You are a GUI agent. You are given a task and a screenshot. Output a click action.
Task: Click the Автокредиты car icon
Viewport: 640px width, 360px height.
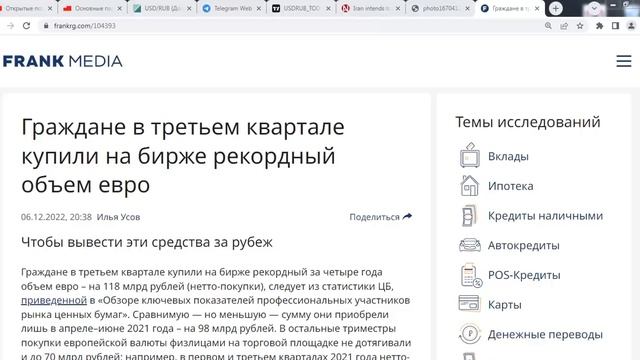470,245
